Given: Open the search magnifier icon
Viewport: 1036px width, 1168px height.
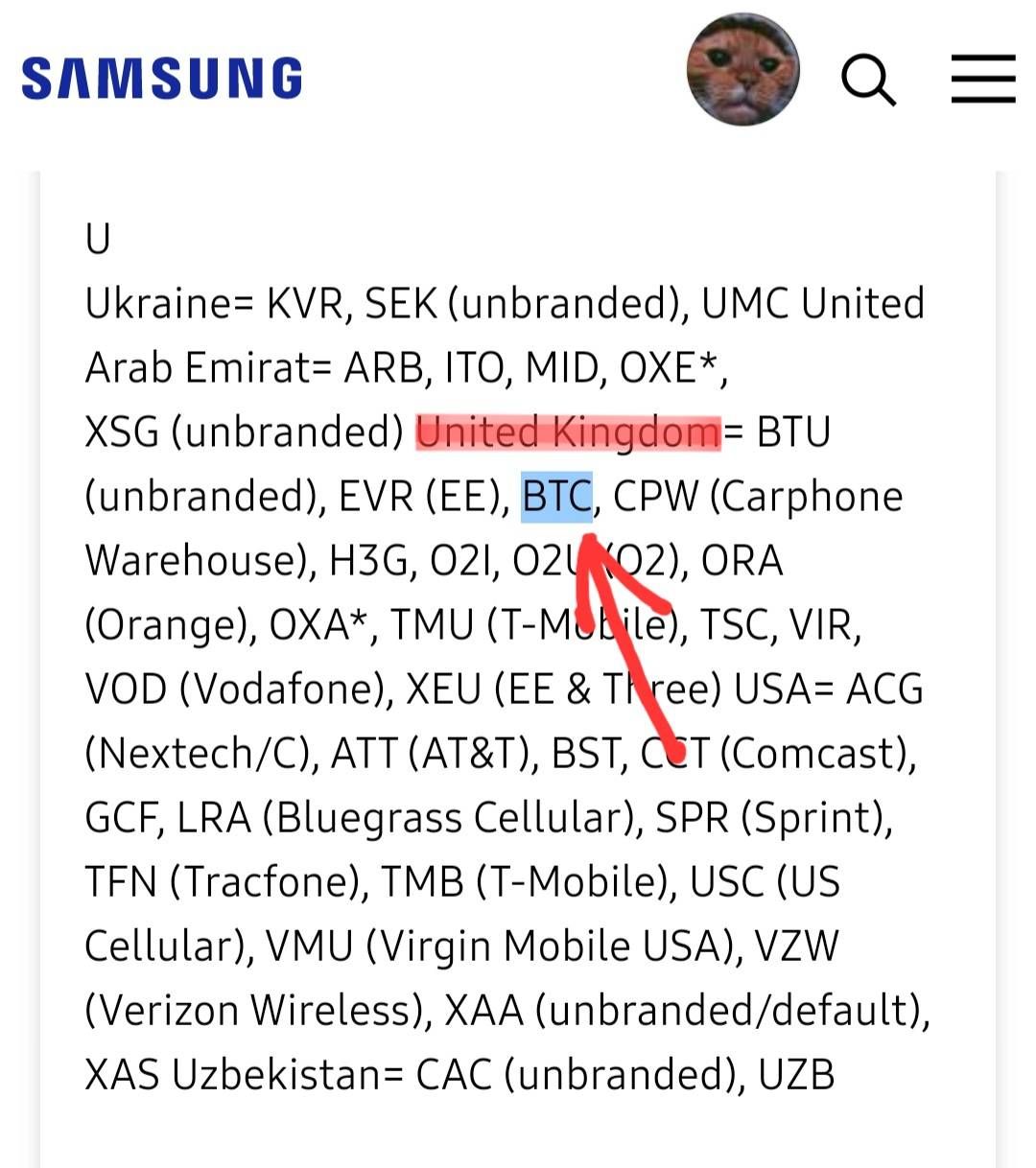Looking at the screenshot, I should tap(868, 81).
